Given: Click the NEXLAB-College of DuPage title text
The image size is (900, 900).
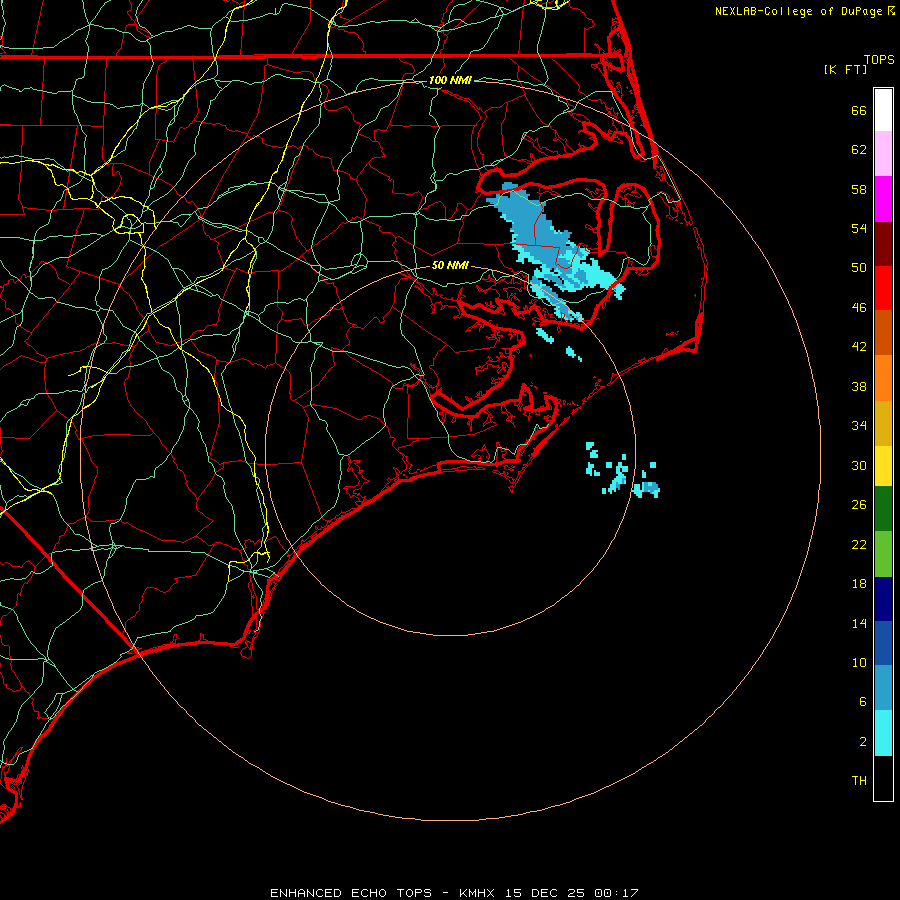Looking at the screenshot, I should 799,11.
